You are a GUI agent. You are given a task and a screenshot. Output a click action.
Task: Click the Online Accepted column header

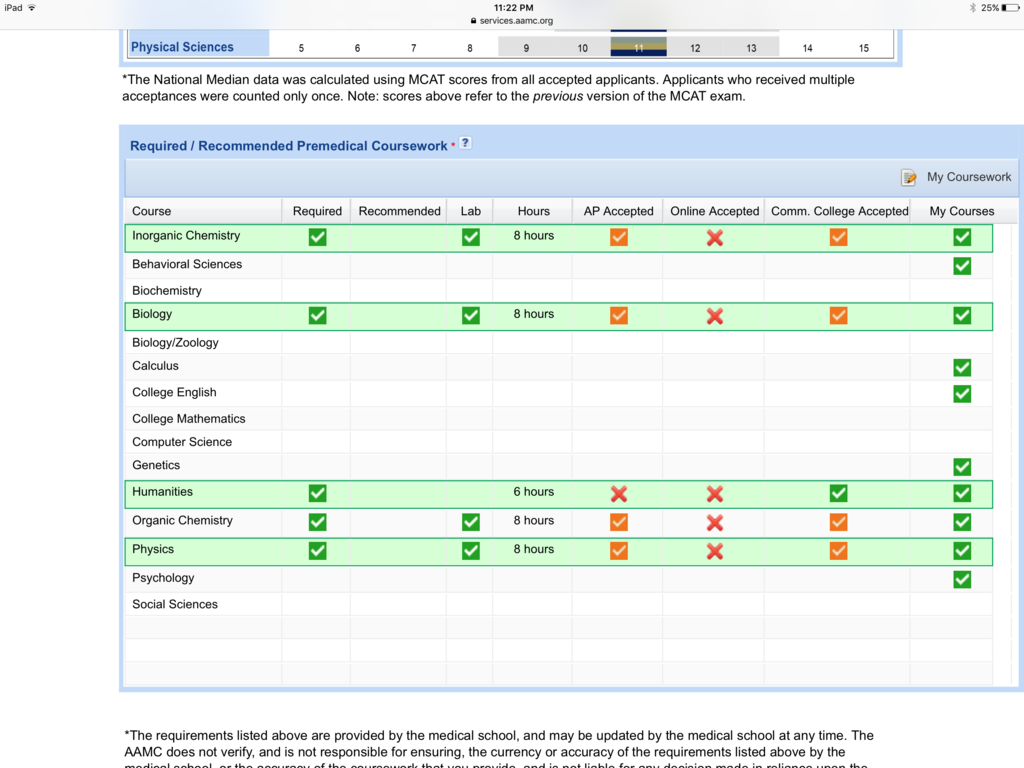coord(714,211)
